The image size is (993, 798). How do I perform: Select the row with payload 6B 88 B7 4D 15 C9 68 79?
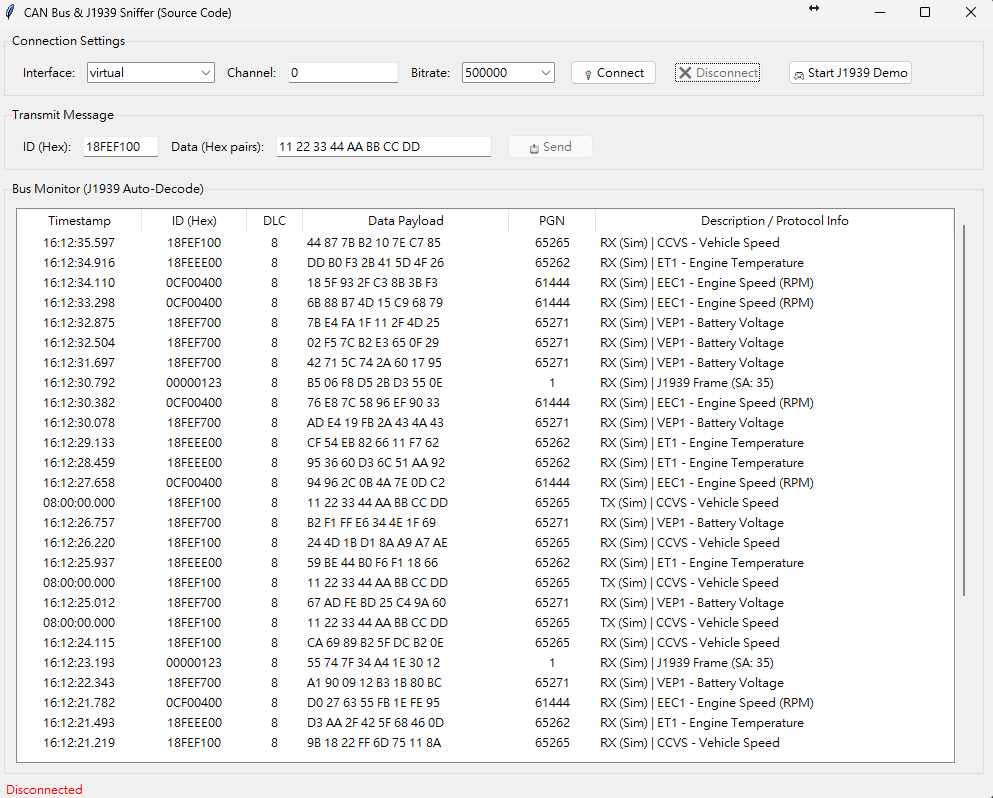485,303
